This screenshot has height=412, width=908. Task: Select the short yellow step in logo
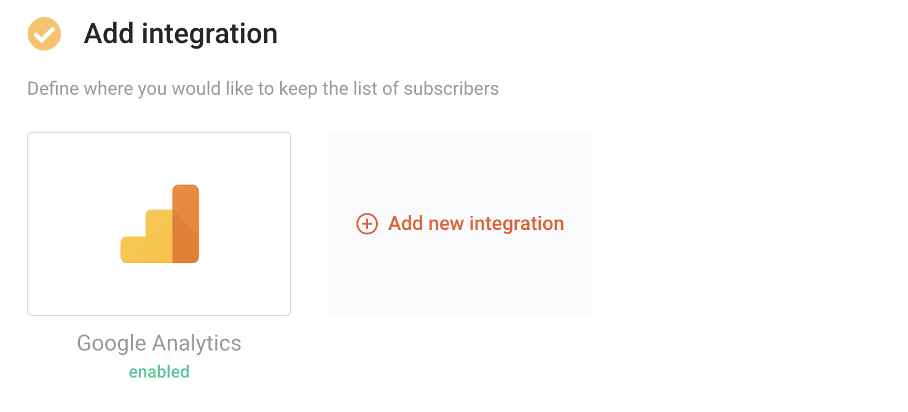(133, 250)
